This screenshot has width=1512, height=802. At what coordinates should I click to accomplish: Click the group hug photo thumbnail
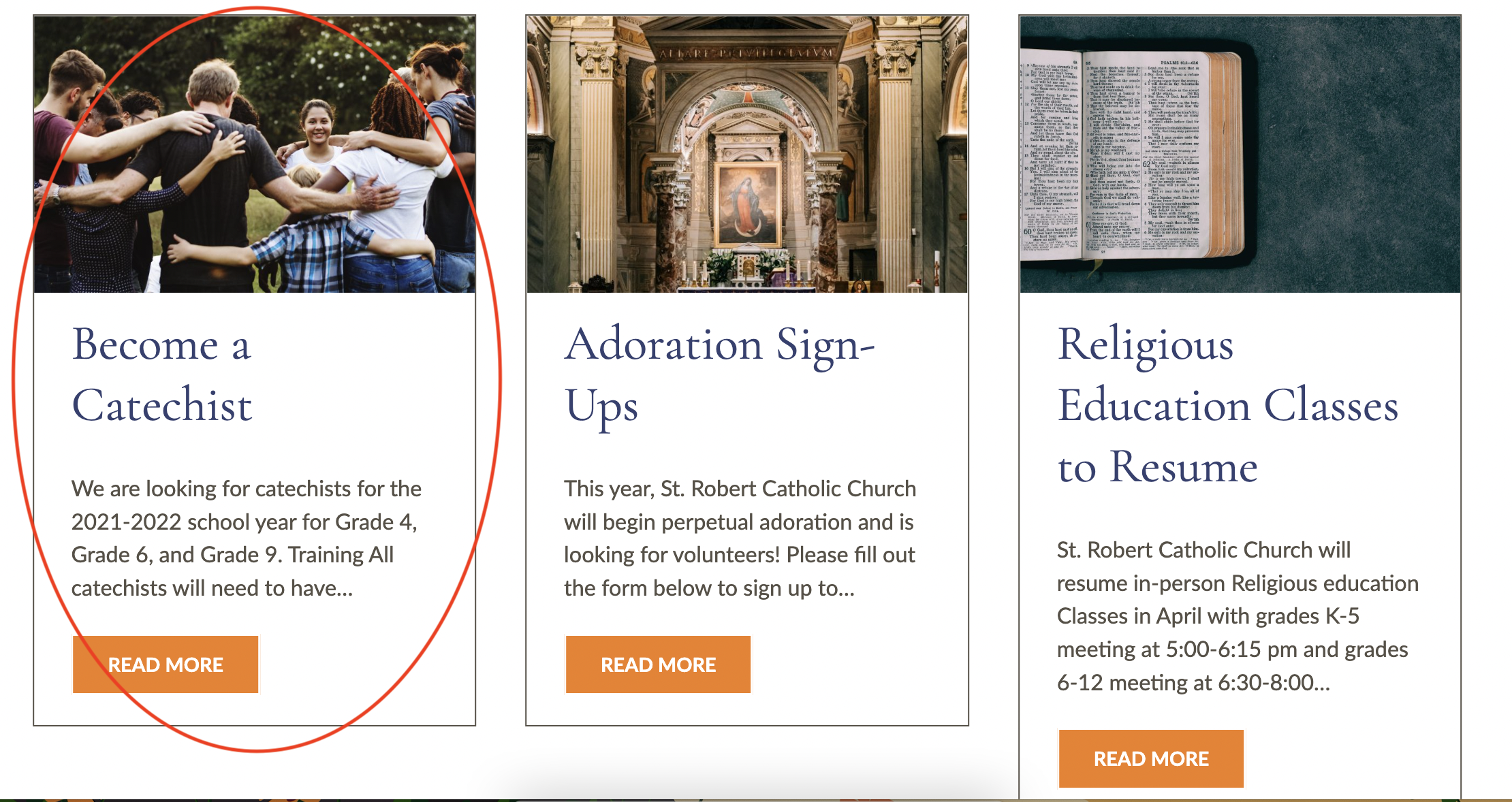tap(255, 155)
